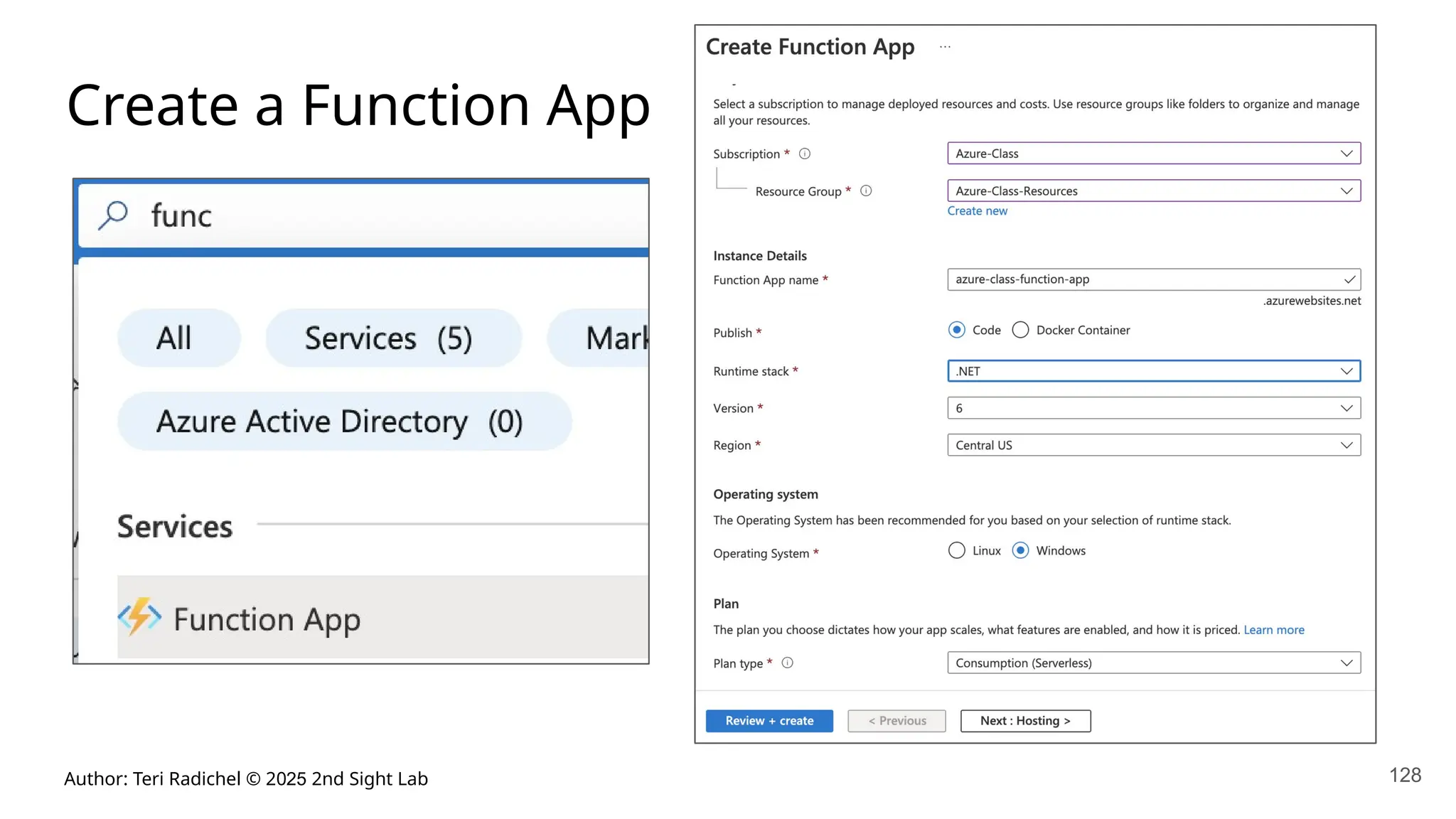Choose Windows as the operating system
1456x819 pixels.
point(1020,550)
